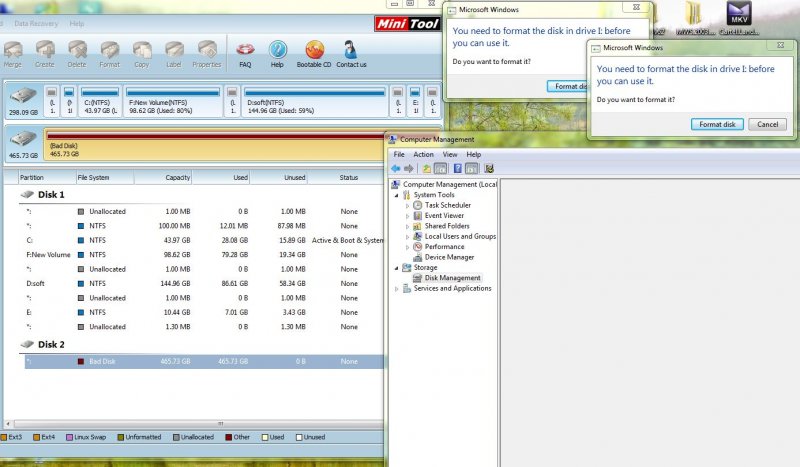The height and width of the screenshot is (467, 800).
Task: Choose the Delete partition tool
Action: pos(77,54)
